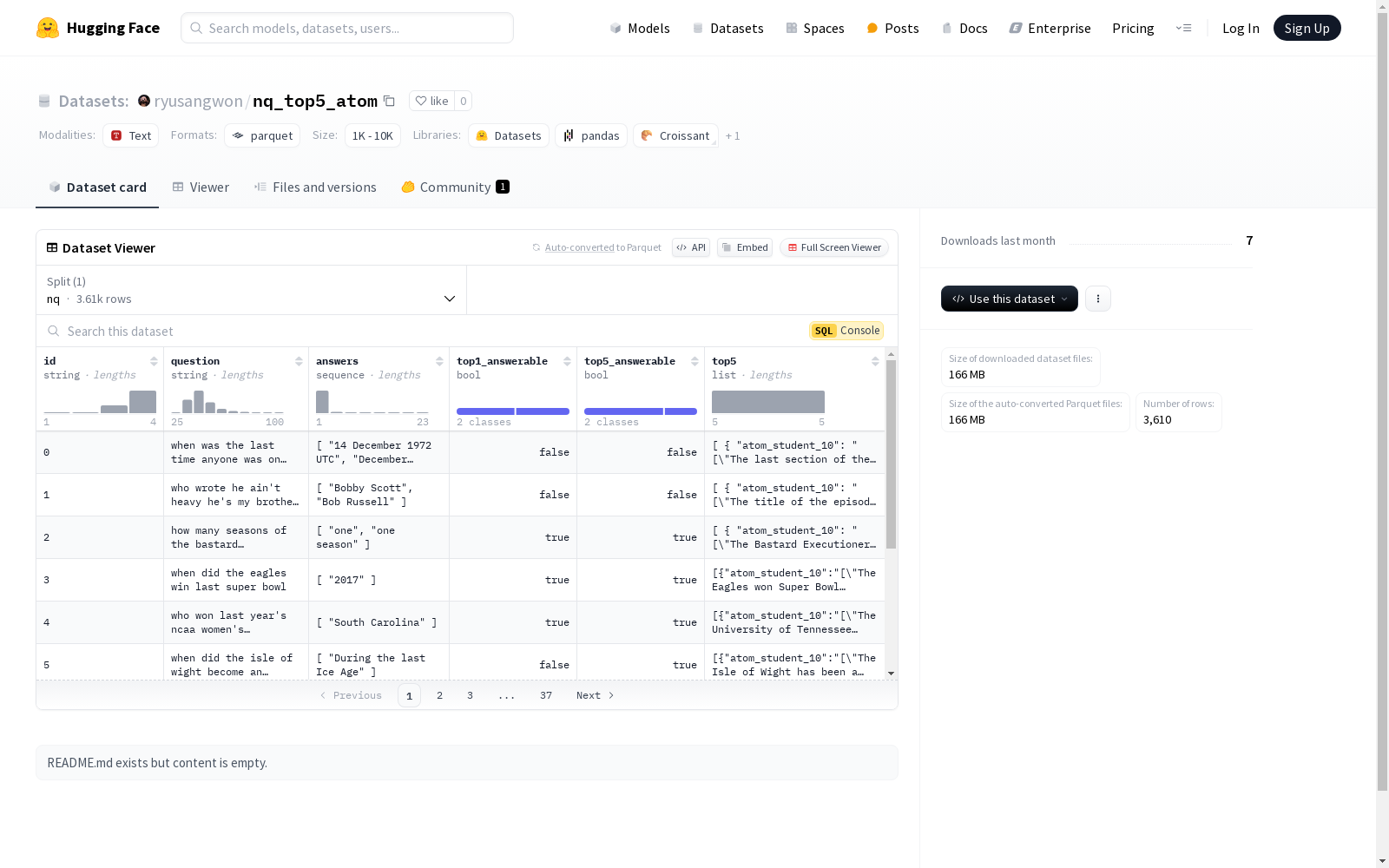This screenshot has width=1389, height=868.
Task: Click the more options kebab icon
Action: (1098, 299)
